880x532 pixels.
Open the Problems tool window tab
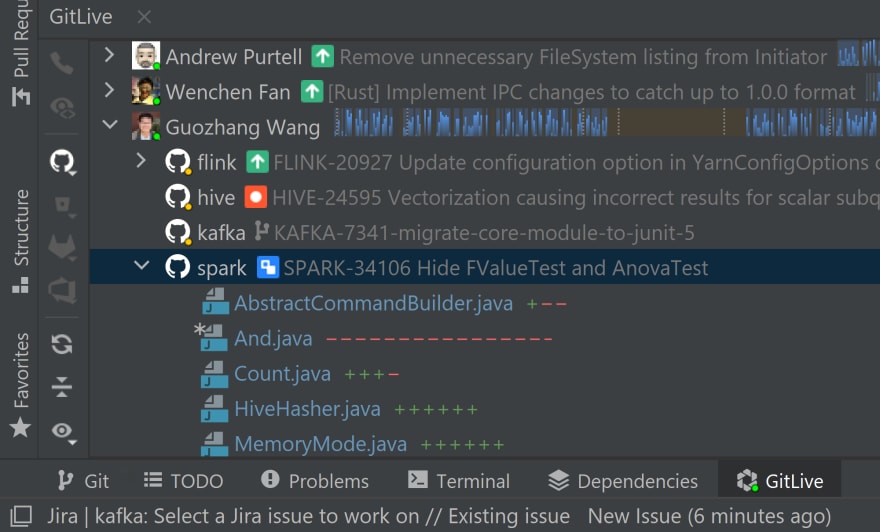pos(315,481)
